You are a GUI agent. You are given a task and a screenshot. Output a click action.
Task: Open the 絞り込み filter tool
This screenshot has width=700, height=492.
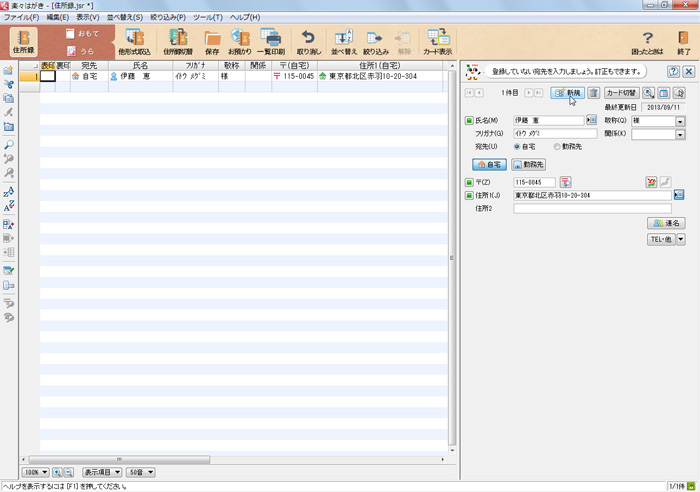pyautogui.click(x=376, y=41)
